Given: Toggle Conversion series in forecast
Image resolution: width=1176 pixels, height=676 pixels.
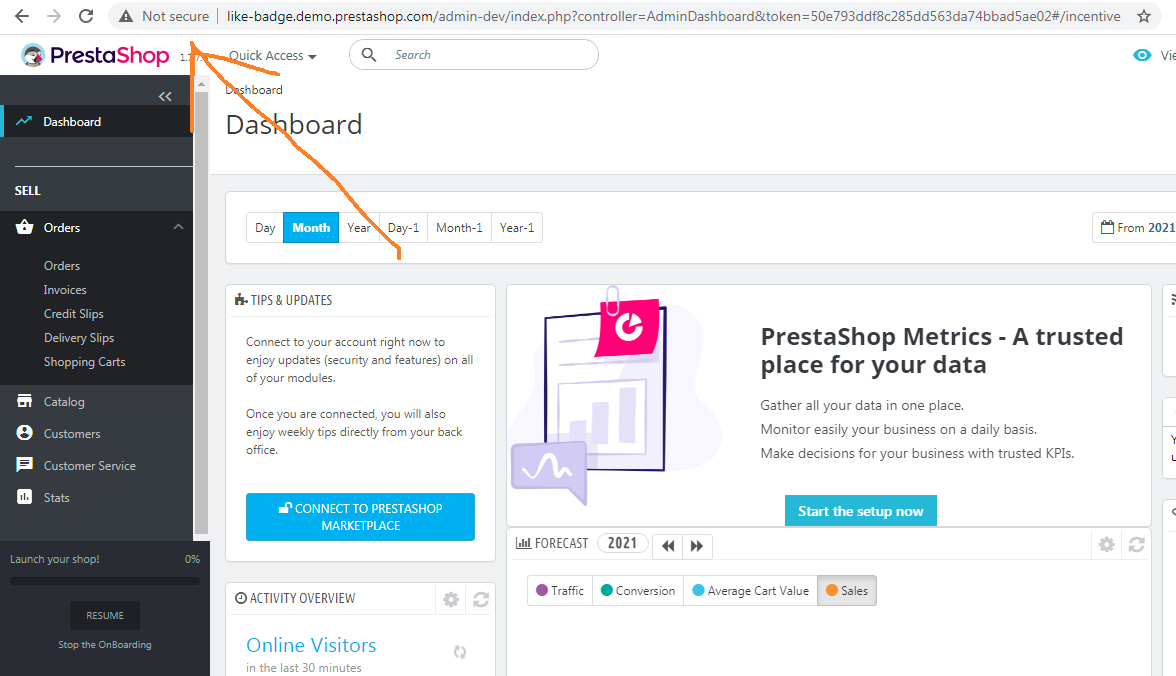Looking at the screenshot, I should tap(638, 590).
